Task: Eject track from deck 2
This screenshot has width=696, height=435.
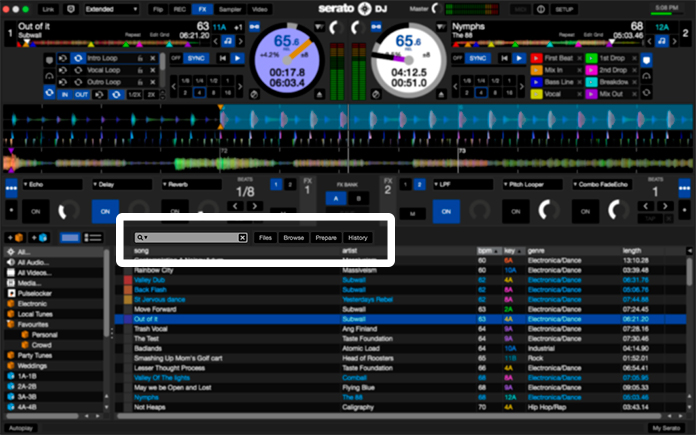Action: coord(441,94)
